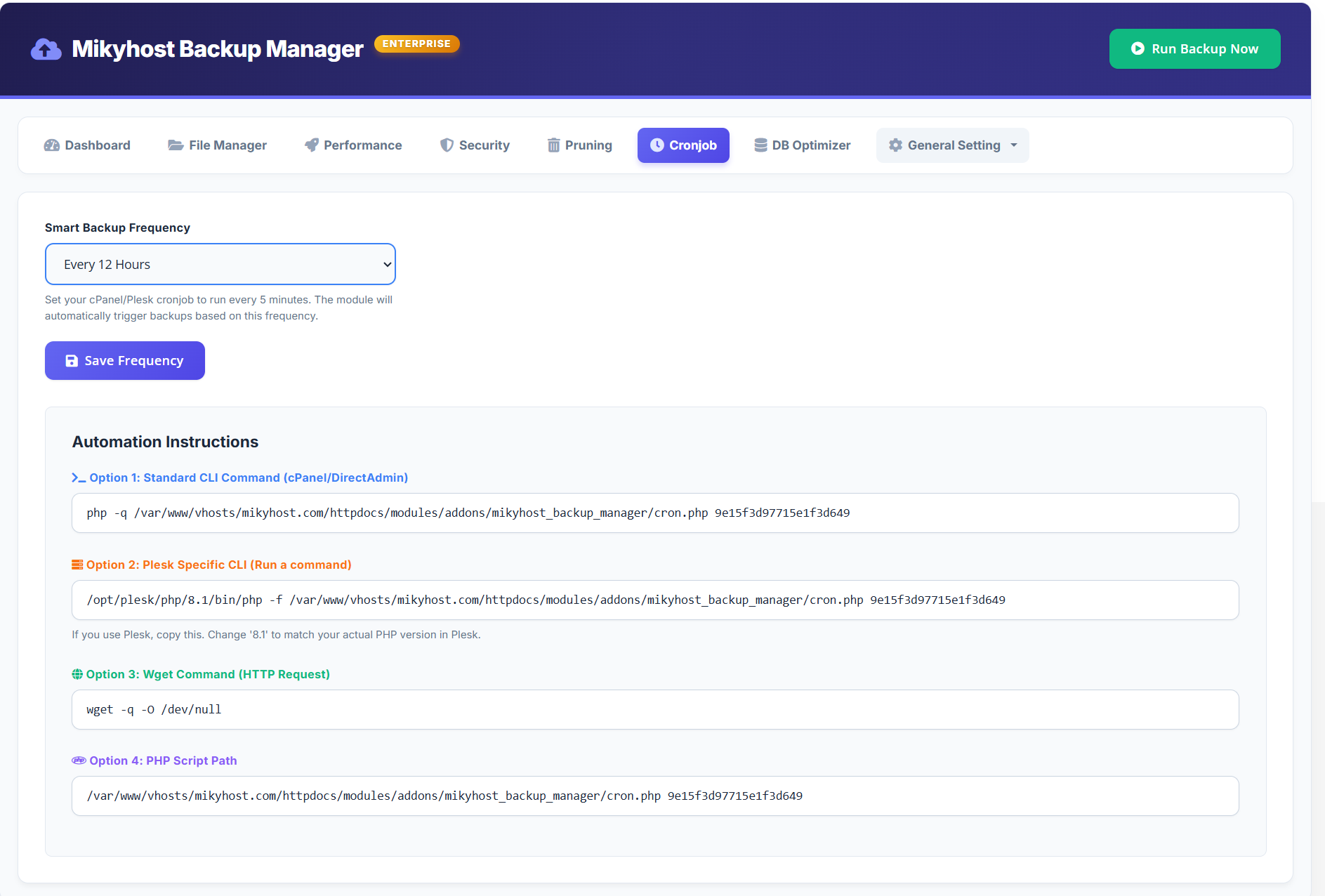Select the Security tab

(475, 145)
